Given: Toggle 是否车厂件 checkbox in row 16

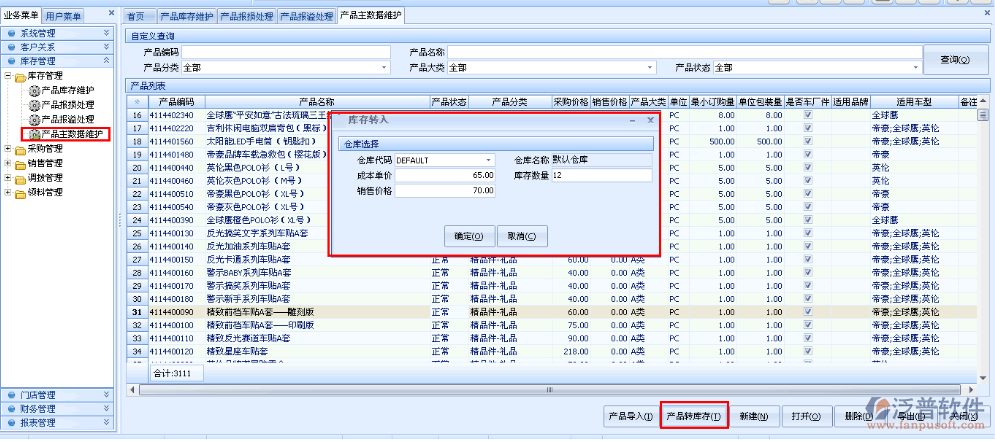Looking at the screenshot, I should tap(808, 115).
